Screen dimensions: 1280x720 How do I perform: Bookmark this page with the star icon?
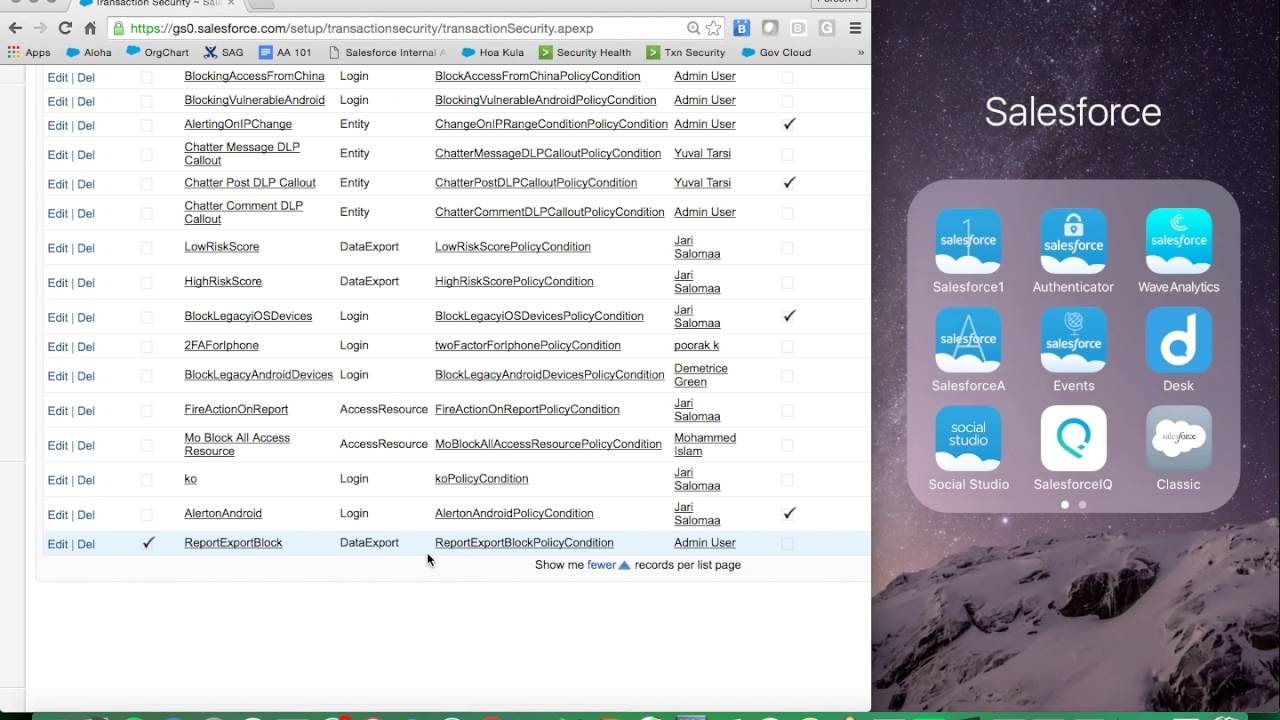[x=713, y=28]
